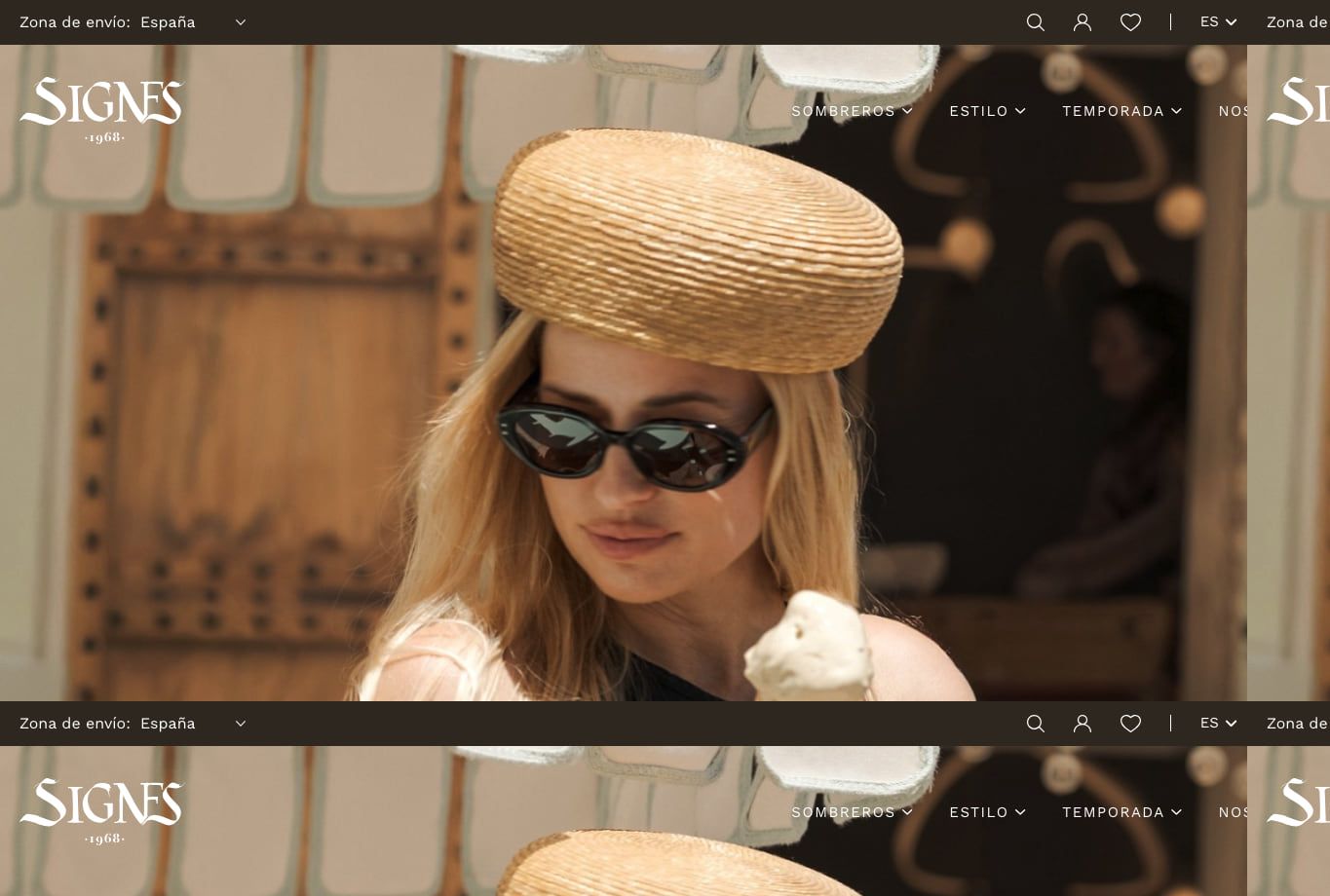Go home via the top Signes 1968 logo
Screen dimensions: 1330x896
coord(101,110)
